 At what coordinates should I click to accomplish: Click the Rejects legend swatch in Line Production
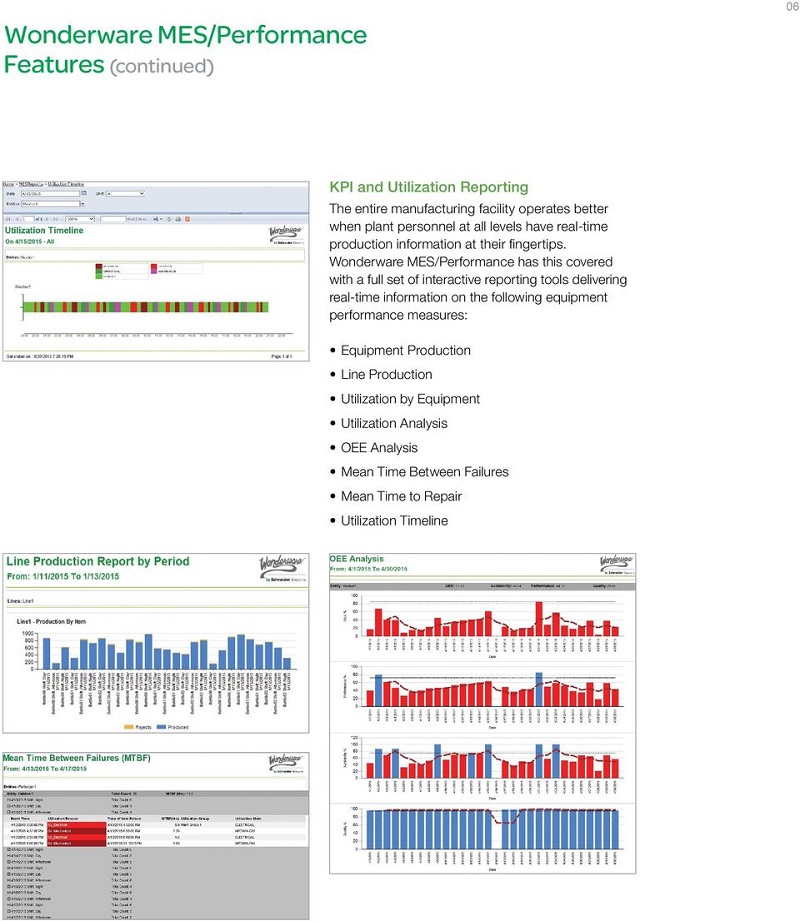click(127, 725)
